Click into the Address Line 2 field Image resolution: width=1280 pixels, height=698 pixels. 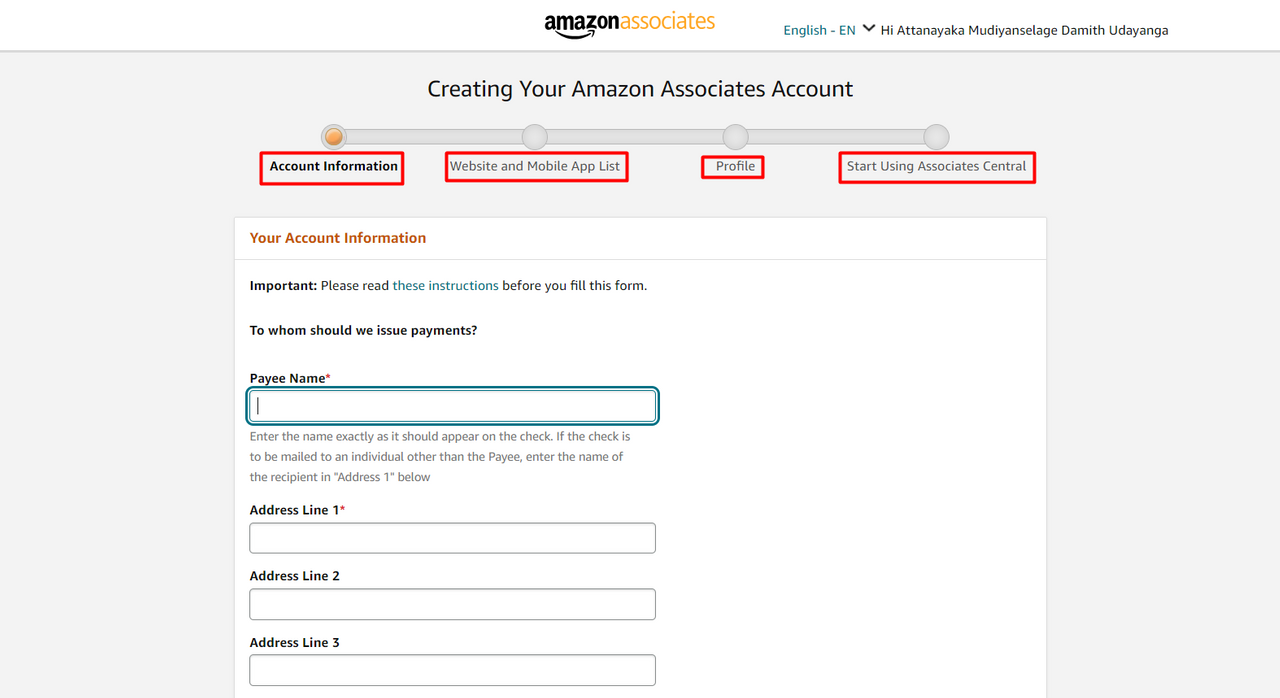pyautogui.click(x=453, y=604)
